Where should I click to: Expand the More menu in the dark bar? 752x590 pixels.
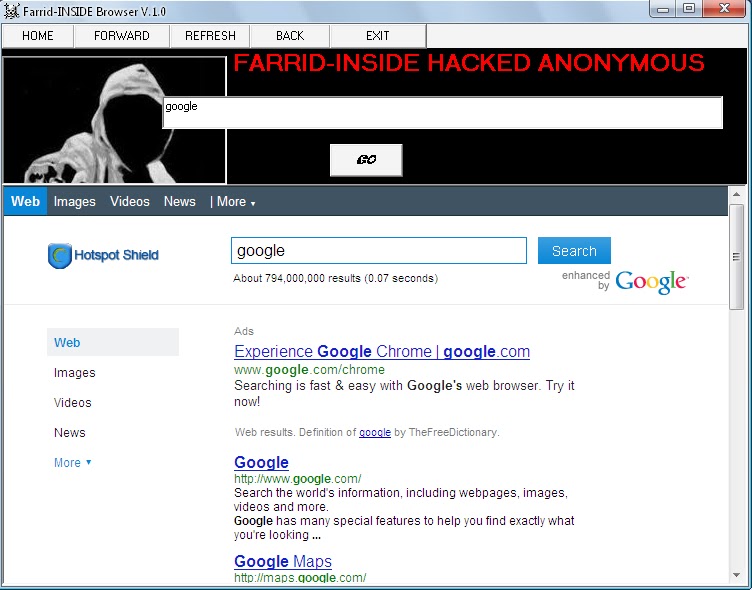tap(235, 202)
